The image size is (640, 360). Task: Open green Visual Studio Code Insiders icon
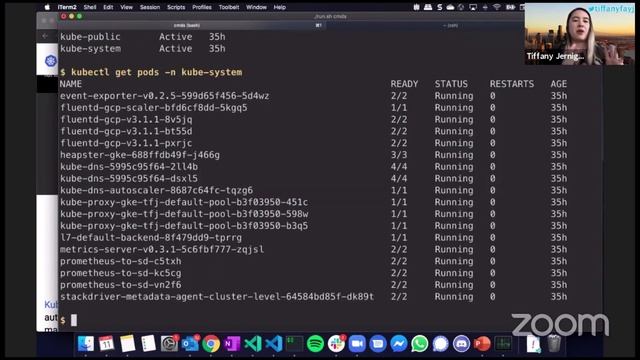click(x=253, y=344)
